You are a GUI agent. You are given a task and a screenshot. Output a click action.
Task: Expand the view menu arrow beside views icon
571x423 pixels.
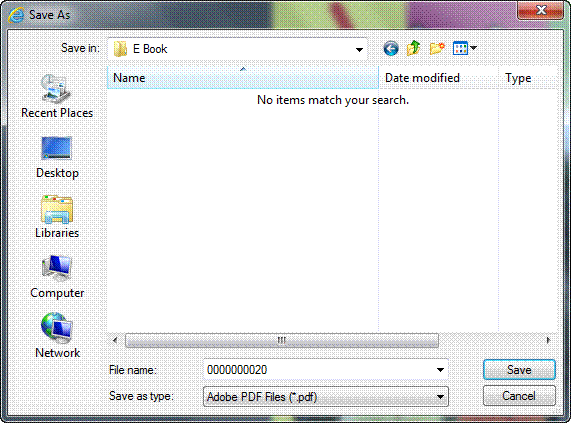tap(473, 48)
